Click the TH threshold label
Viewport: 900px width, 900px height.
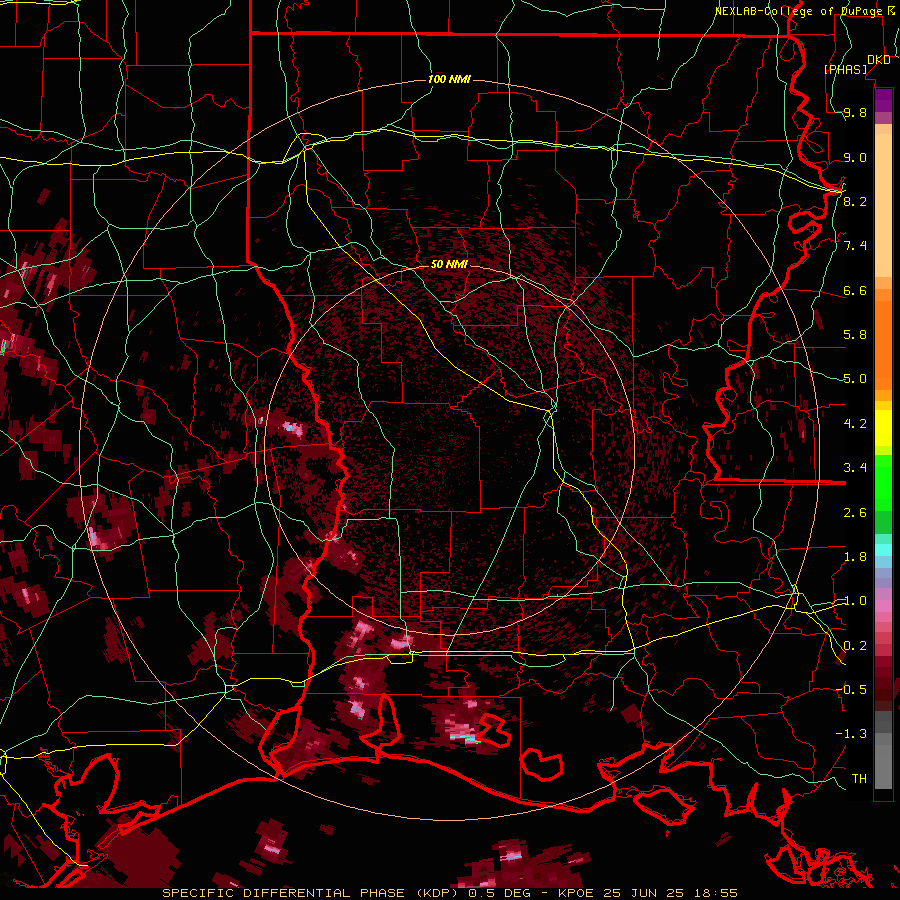859,778
